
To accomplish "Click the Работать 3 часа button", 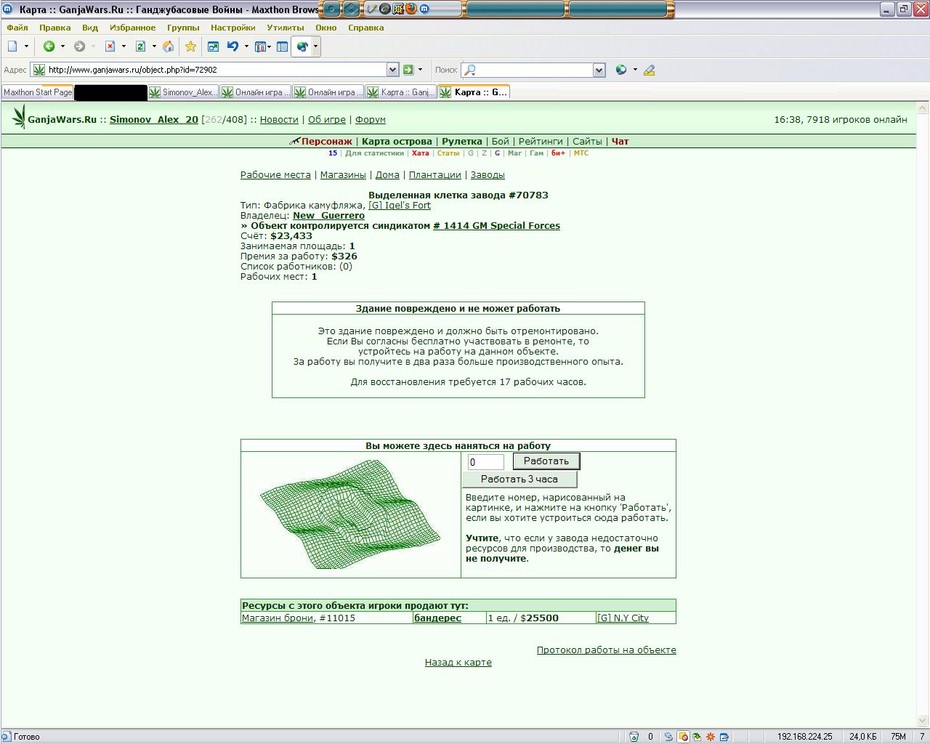I will point(520,479).
